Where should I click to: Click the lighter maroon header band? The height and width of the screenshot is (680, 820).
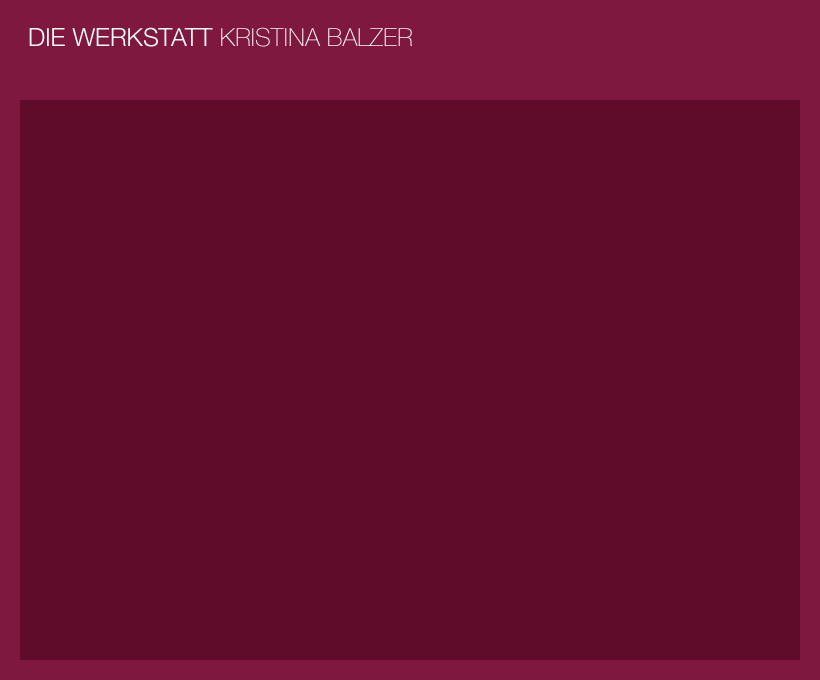pos(410,50)
